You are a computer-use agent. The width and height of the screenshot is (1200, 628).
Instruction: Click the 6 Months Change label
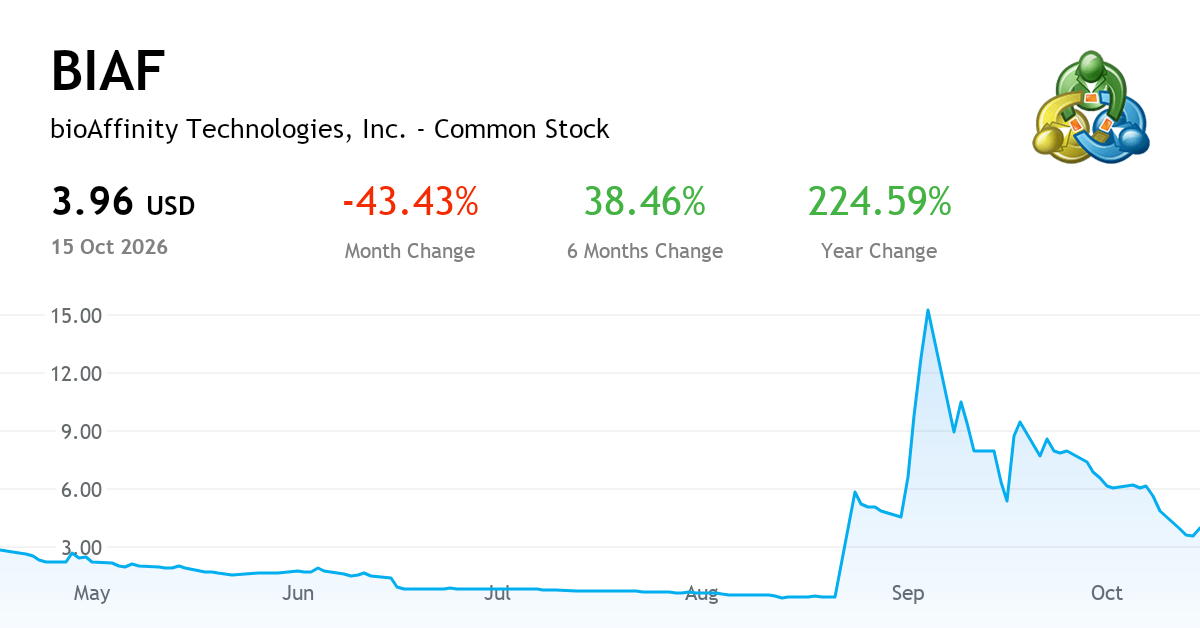point(645,251)
